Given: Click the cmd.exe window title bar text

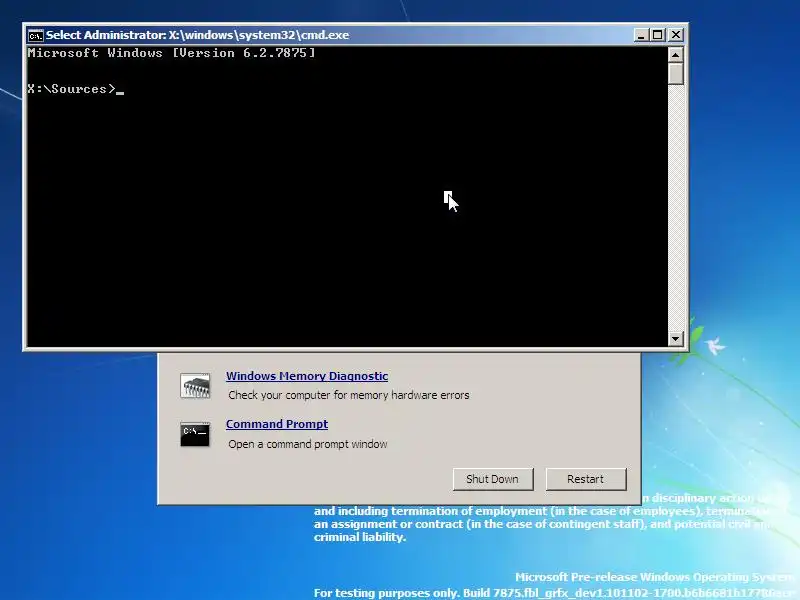Looking at the screenshot, I should click(197, 35).
